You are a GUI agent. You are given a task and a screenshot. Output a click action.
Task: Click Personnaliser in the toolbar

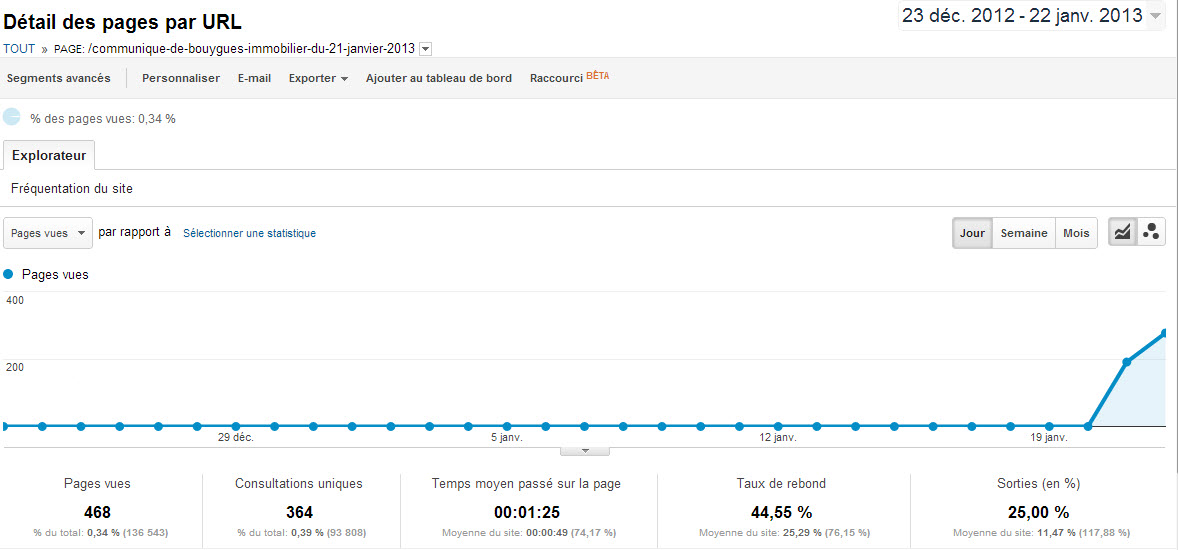tap(181, 78)
